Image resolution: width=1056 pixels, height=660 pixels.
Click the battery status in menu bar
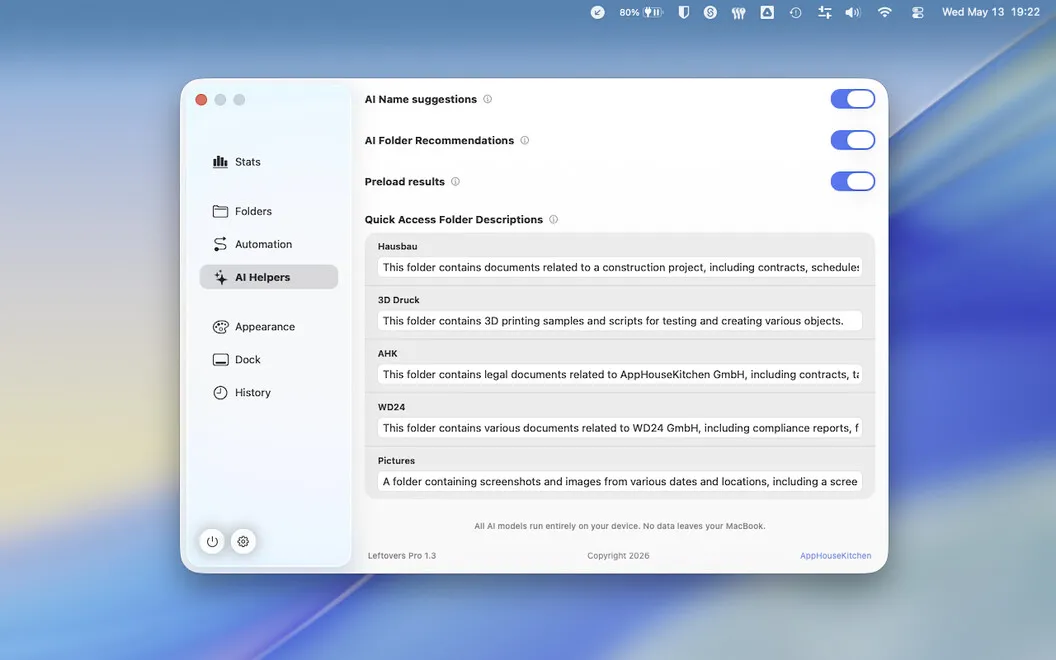640,12
